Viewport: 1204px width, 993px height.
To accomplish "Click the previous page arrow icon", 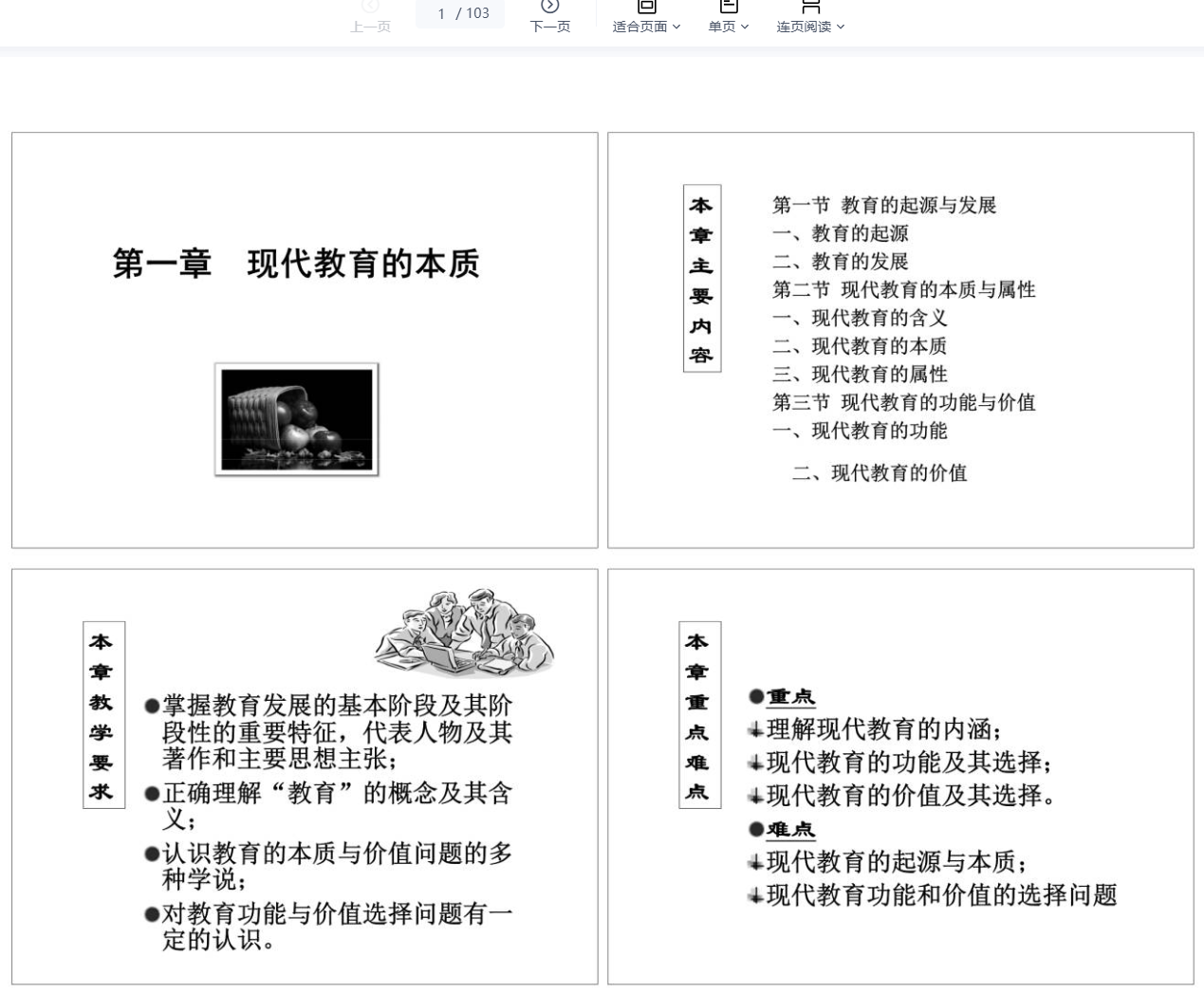I will [370, 7].
